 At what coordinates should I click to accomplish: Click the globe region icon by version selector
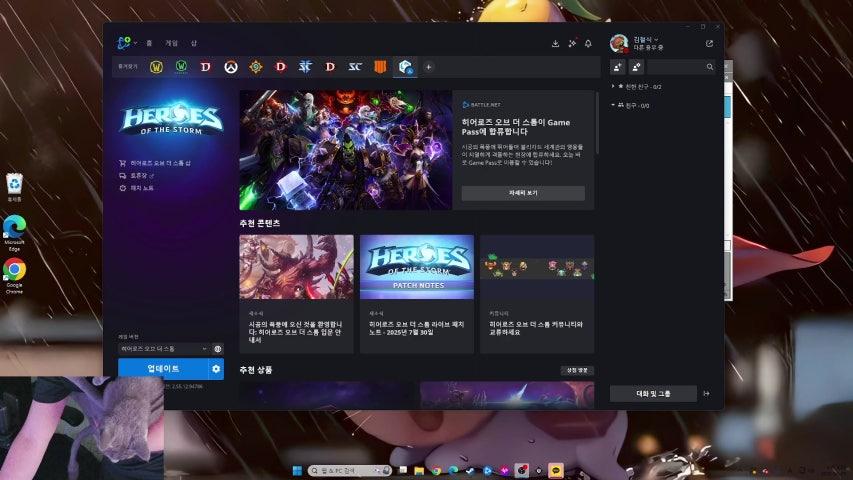[x=218, y=349]
